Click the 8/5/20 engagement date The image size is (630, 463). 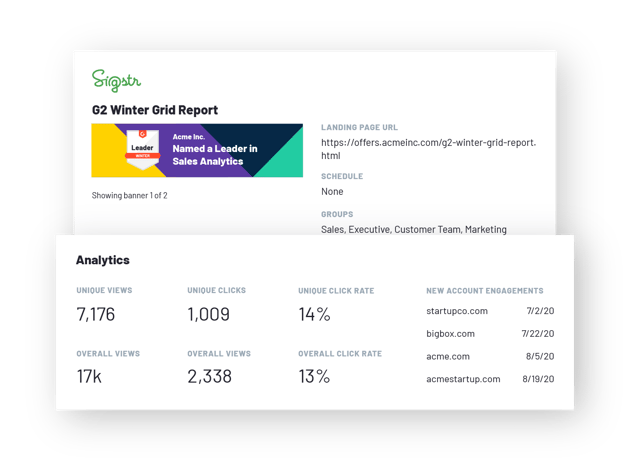540,356
